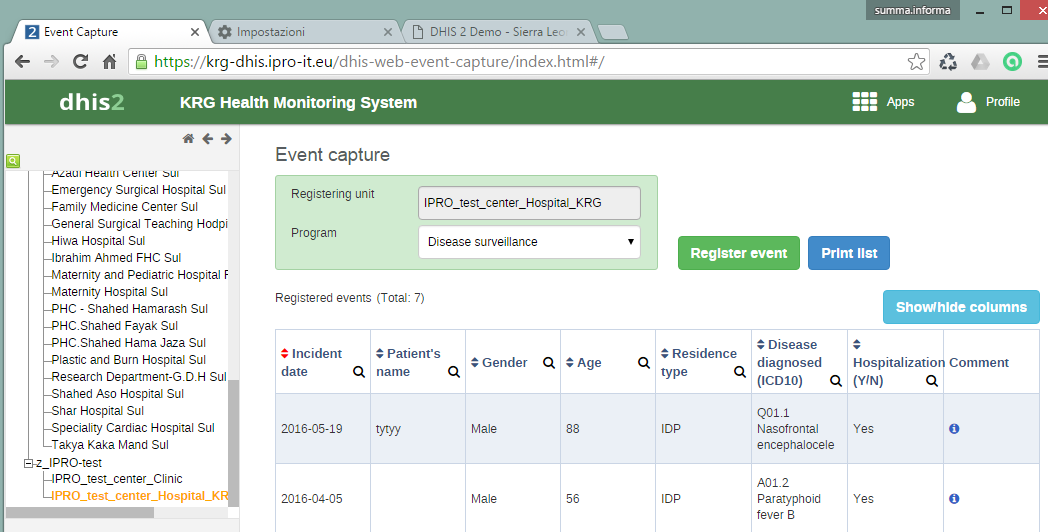Click the Print list button
The width and height of the screenshot is (1048, 532).
(848, 253)
